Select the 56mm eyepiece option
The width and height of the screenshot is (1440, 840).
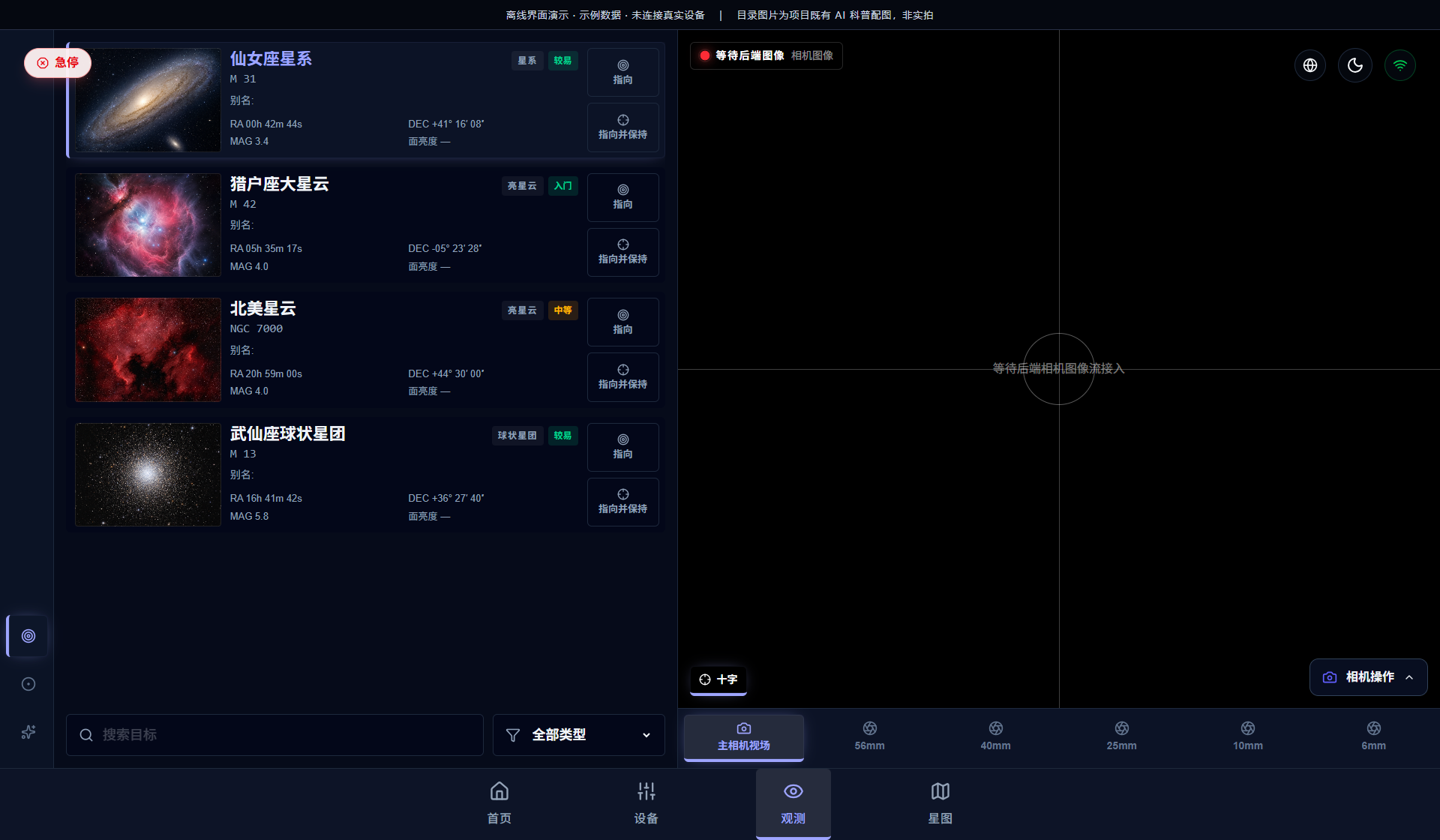click(x=870, y=737)
